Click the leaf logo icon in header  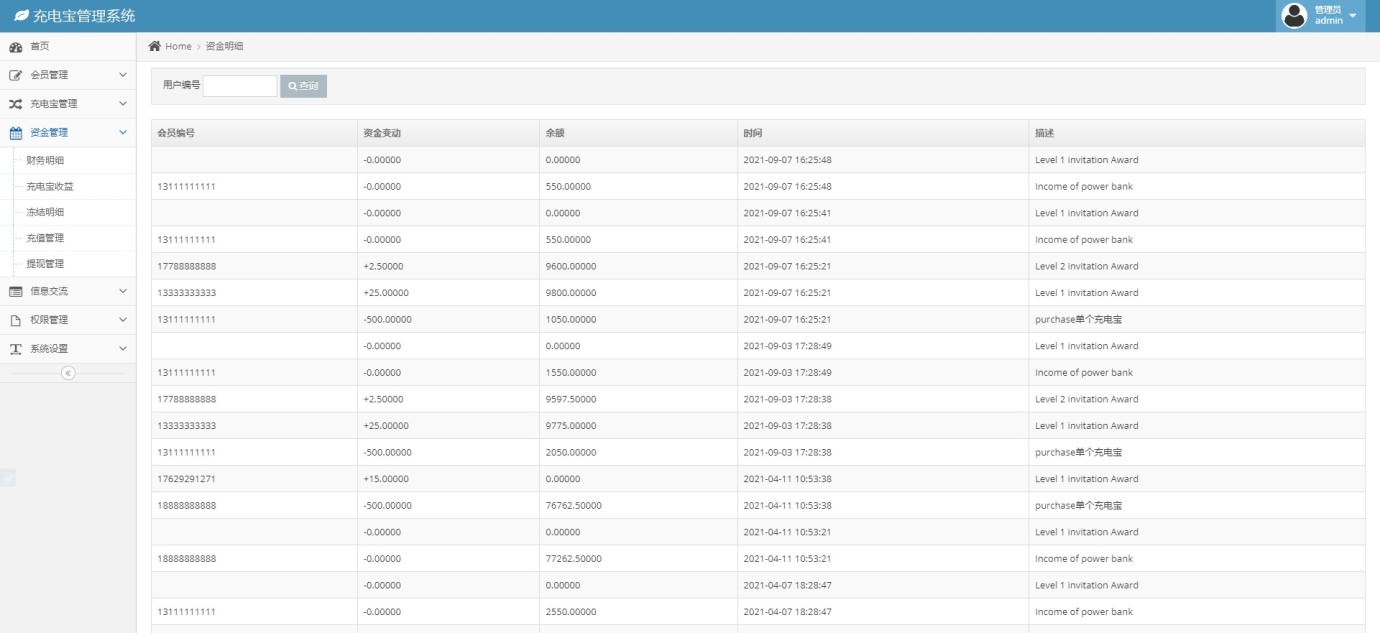tap(21, 16)
